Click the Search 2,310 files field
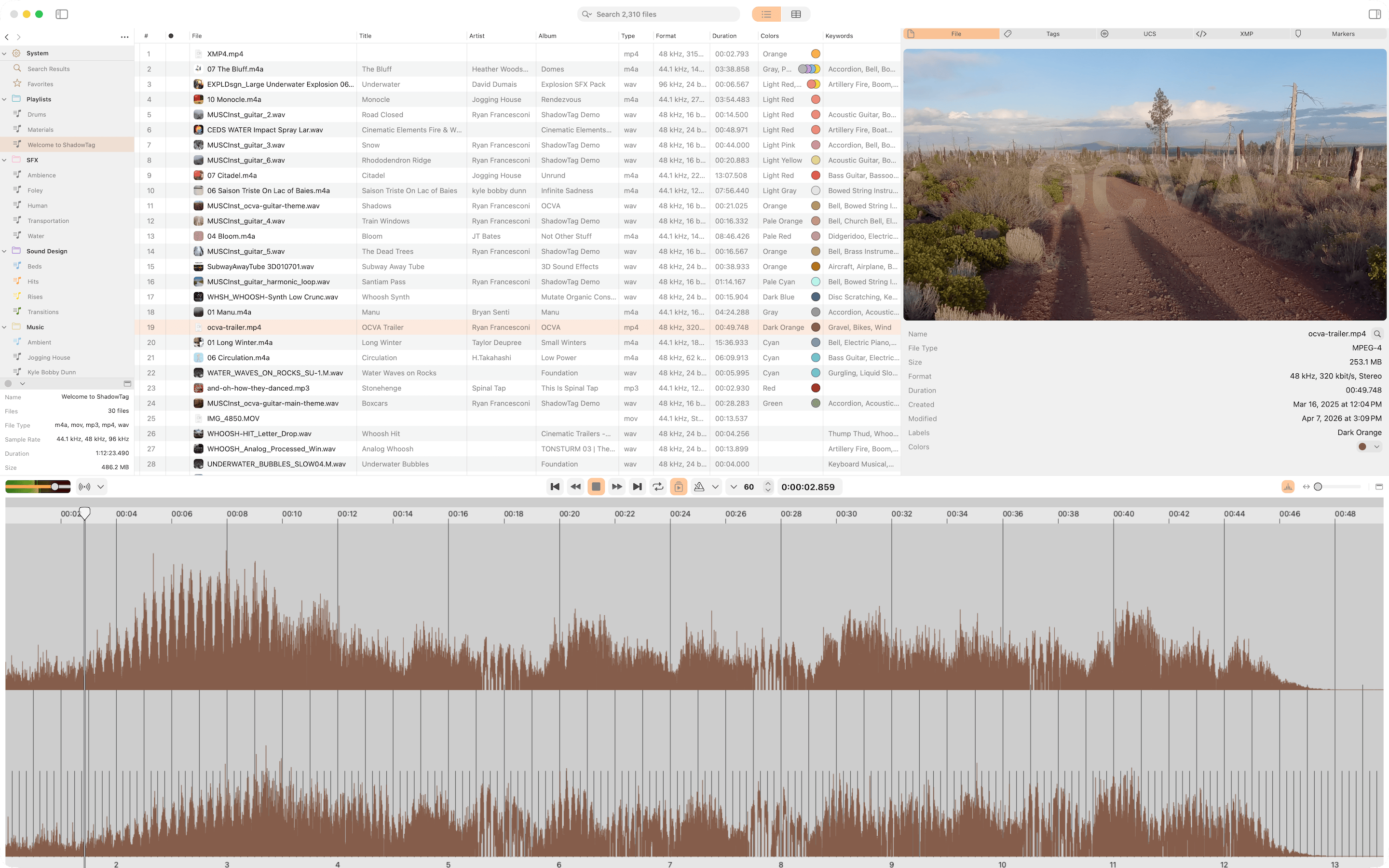 click(657, 14)
